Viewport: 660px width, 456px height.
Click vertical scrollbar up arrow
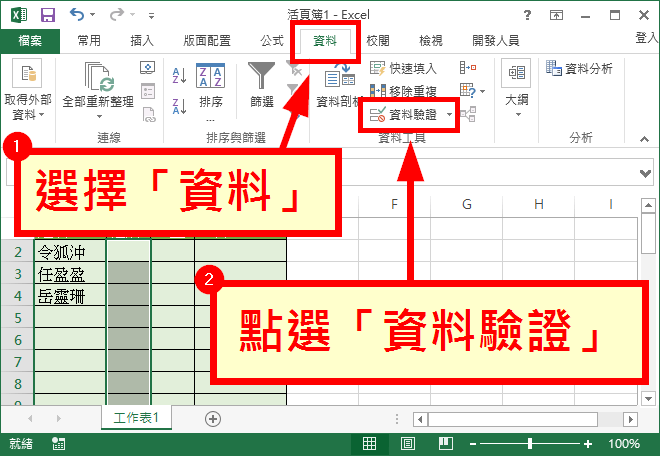[x=648, y=206]
